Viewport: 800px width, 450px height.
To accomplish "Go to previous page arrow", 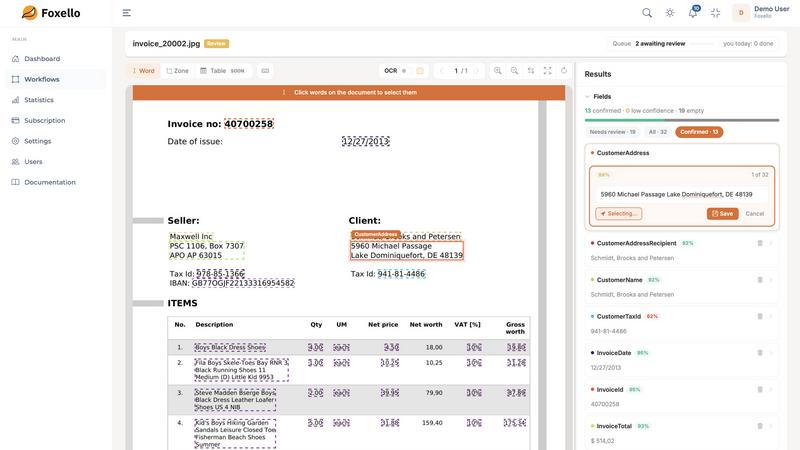I will (442, 71).
